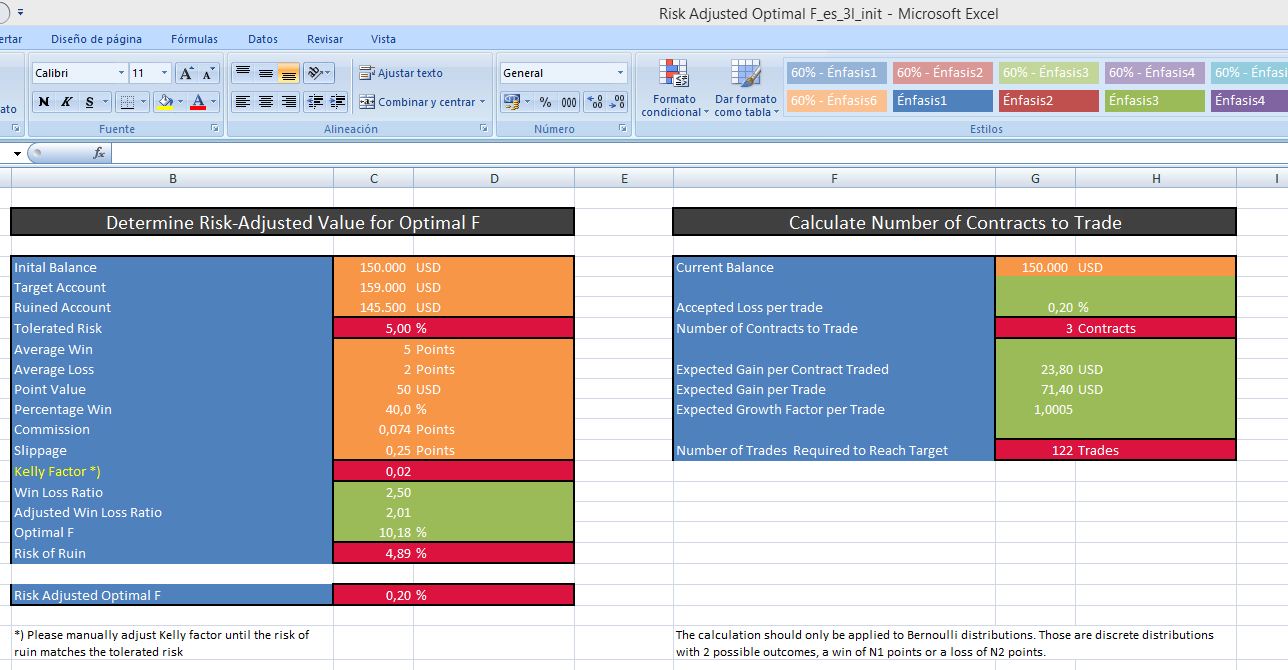Switch to the Diseño de página tab
The image size is (1288, 670).
point(96,39)
